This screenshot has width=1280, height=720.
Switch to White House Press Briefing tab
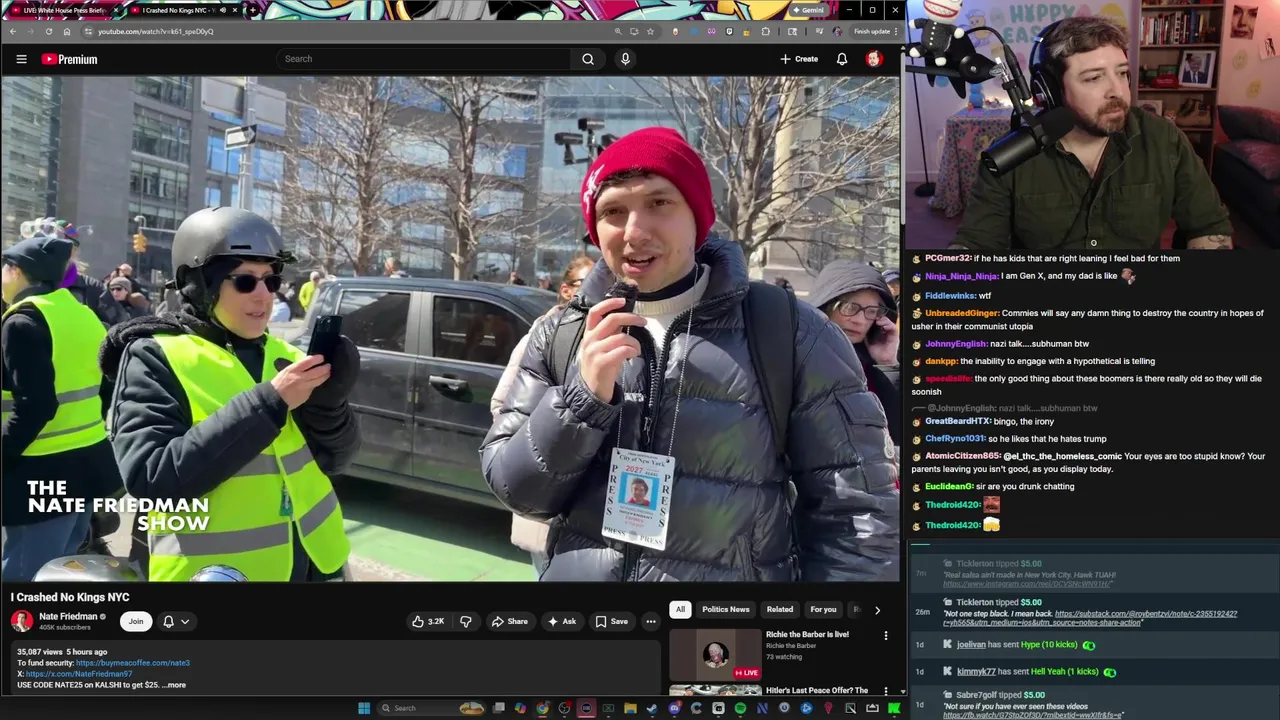[62, 10]
